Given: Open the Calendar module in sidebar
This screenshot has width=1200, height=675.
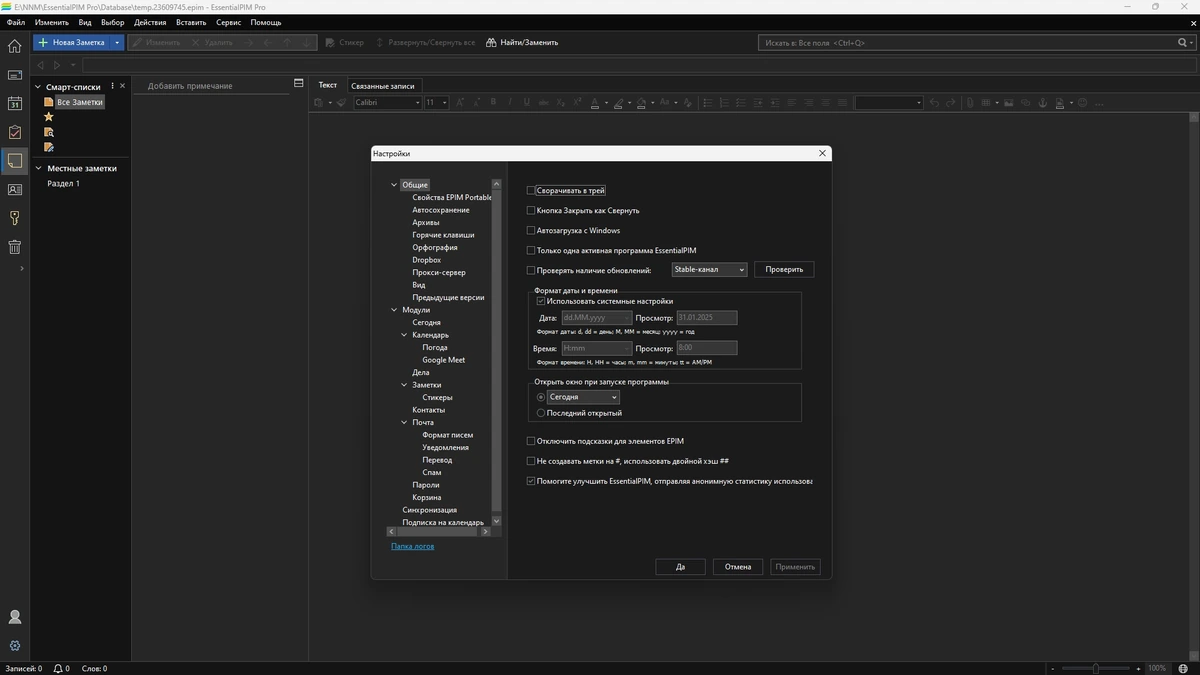Looking at the screenshot, I should tap(14, 103).
